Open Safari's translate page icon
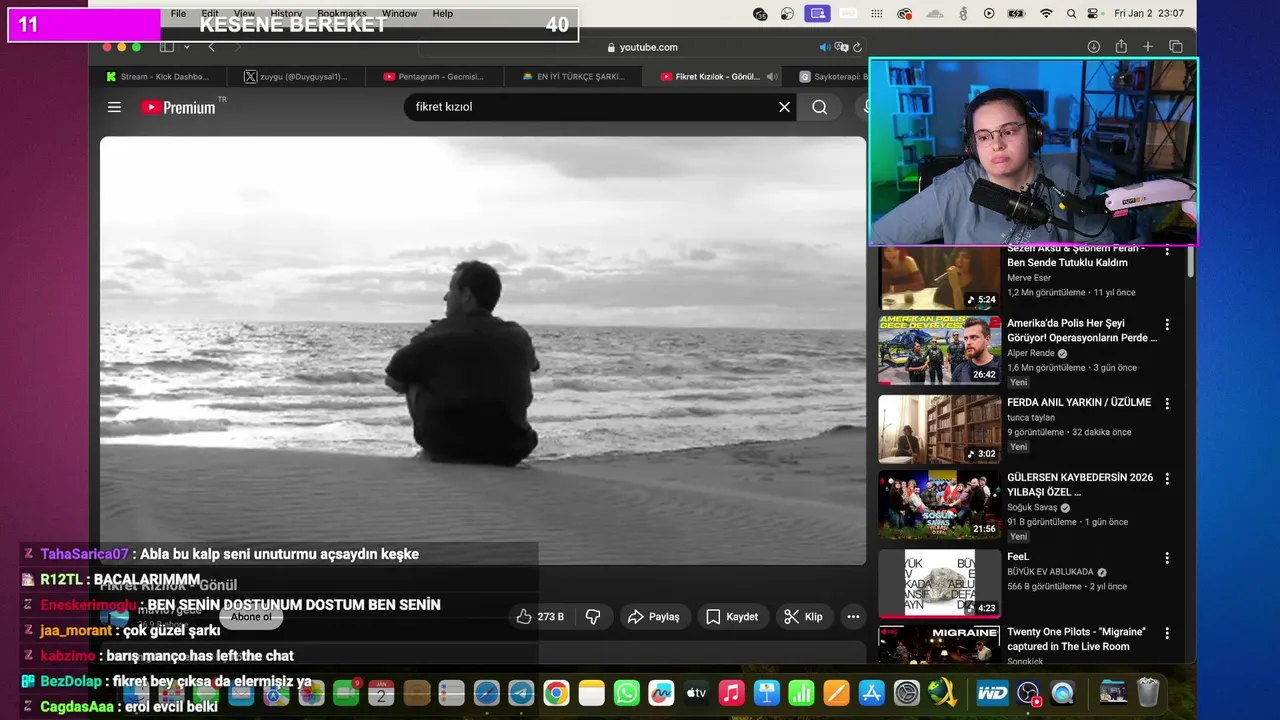 pyautogui.click(x=842, y=47)
